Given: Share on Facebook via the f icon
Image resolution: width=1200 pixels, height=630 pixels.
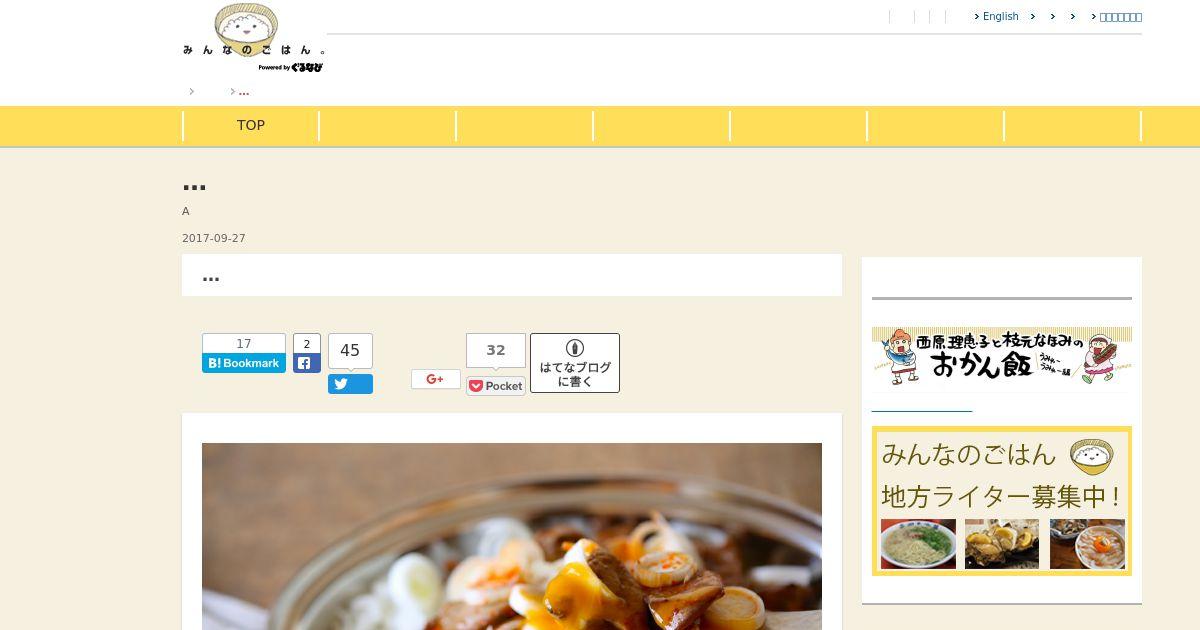Looking at the screenshot, I should [307, 363].
